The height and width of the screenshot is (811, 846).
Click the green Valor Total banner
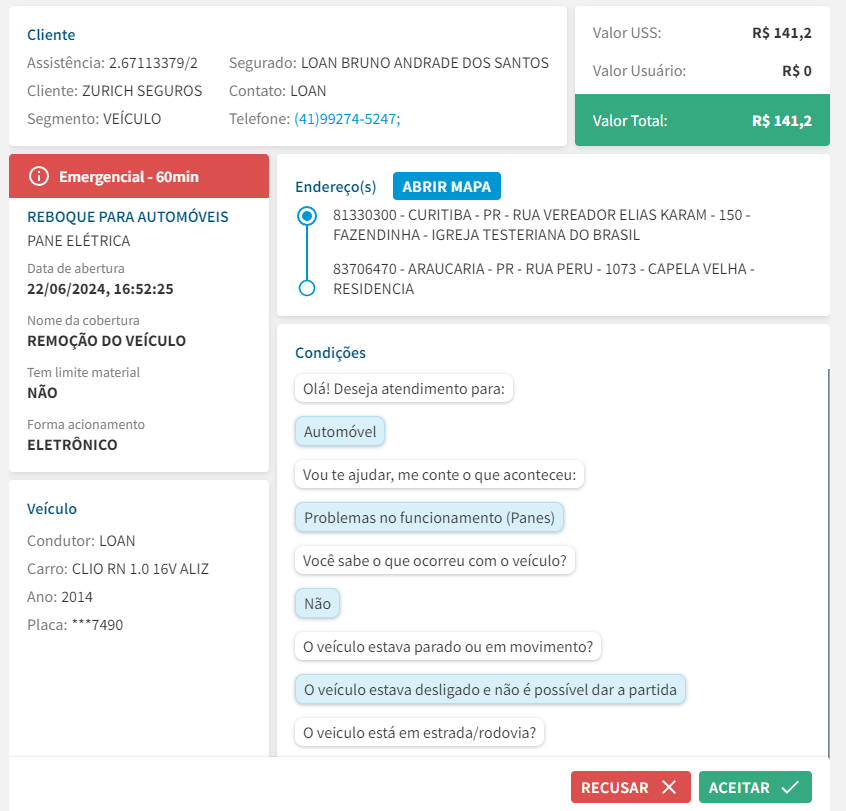(701, 121)
